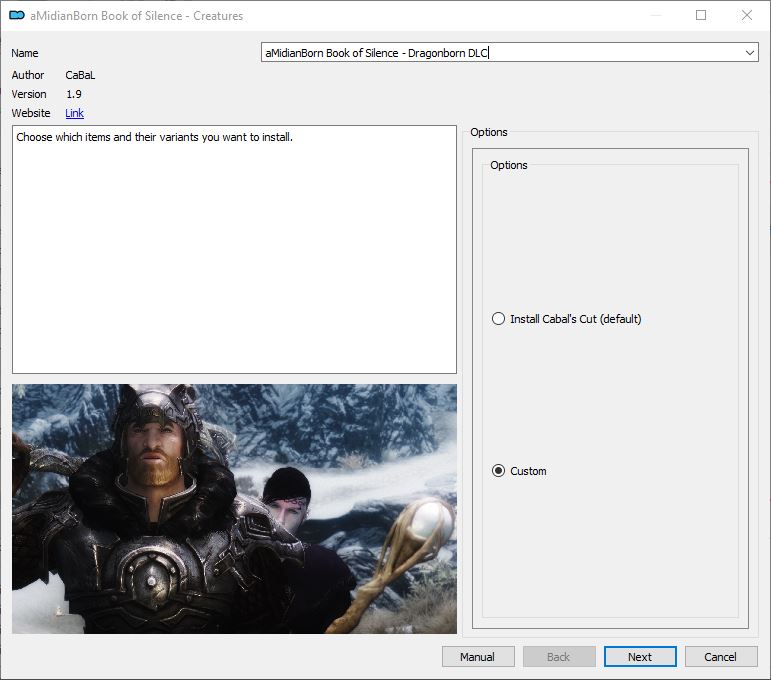Screen dimensions: 771x680
Task: Click the Version label
Action: coord(29,94)
